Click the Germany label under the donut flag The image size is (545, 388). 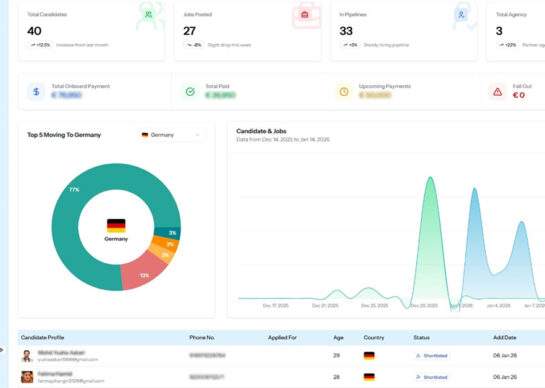[116, 239]
